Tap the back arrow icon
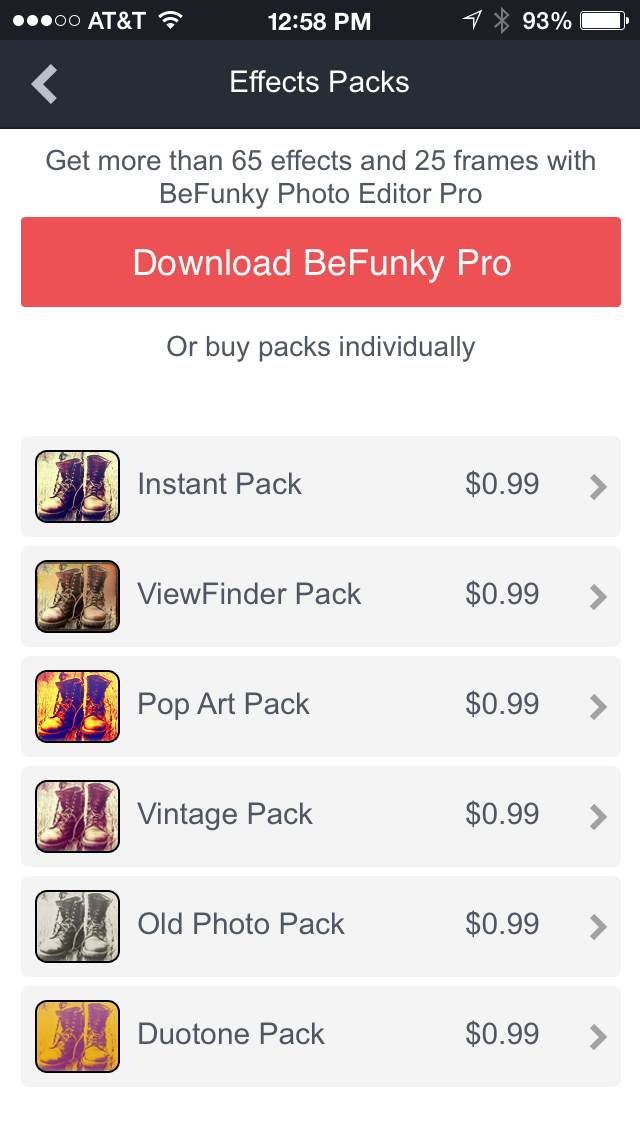 pos(45,84)
